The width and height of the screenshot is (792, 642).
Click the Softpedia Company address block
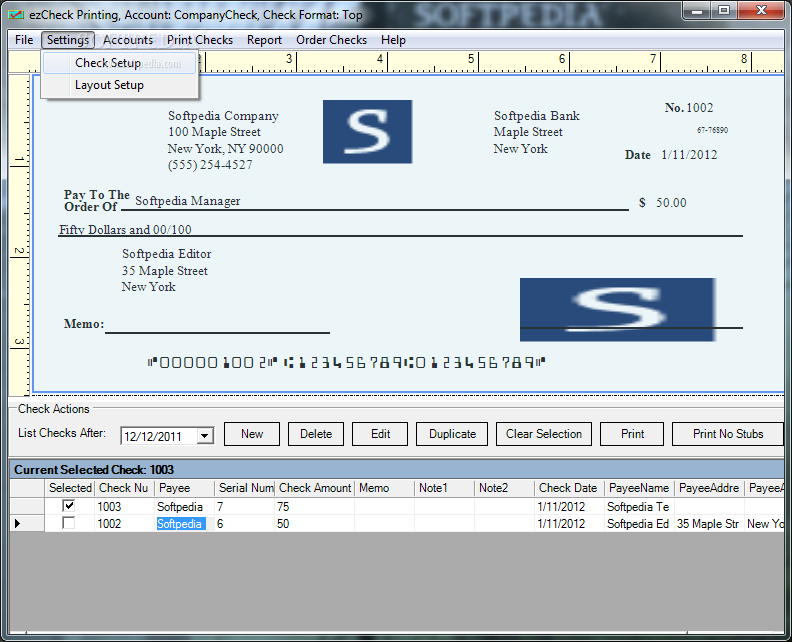[225, 140]
